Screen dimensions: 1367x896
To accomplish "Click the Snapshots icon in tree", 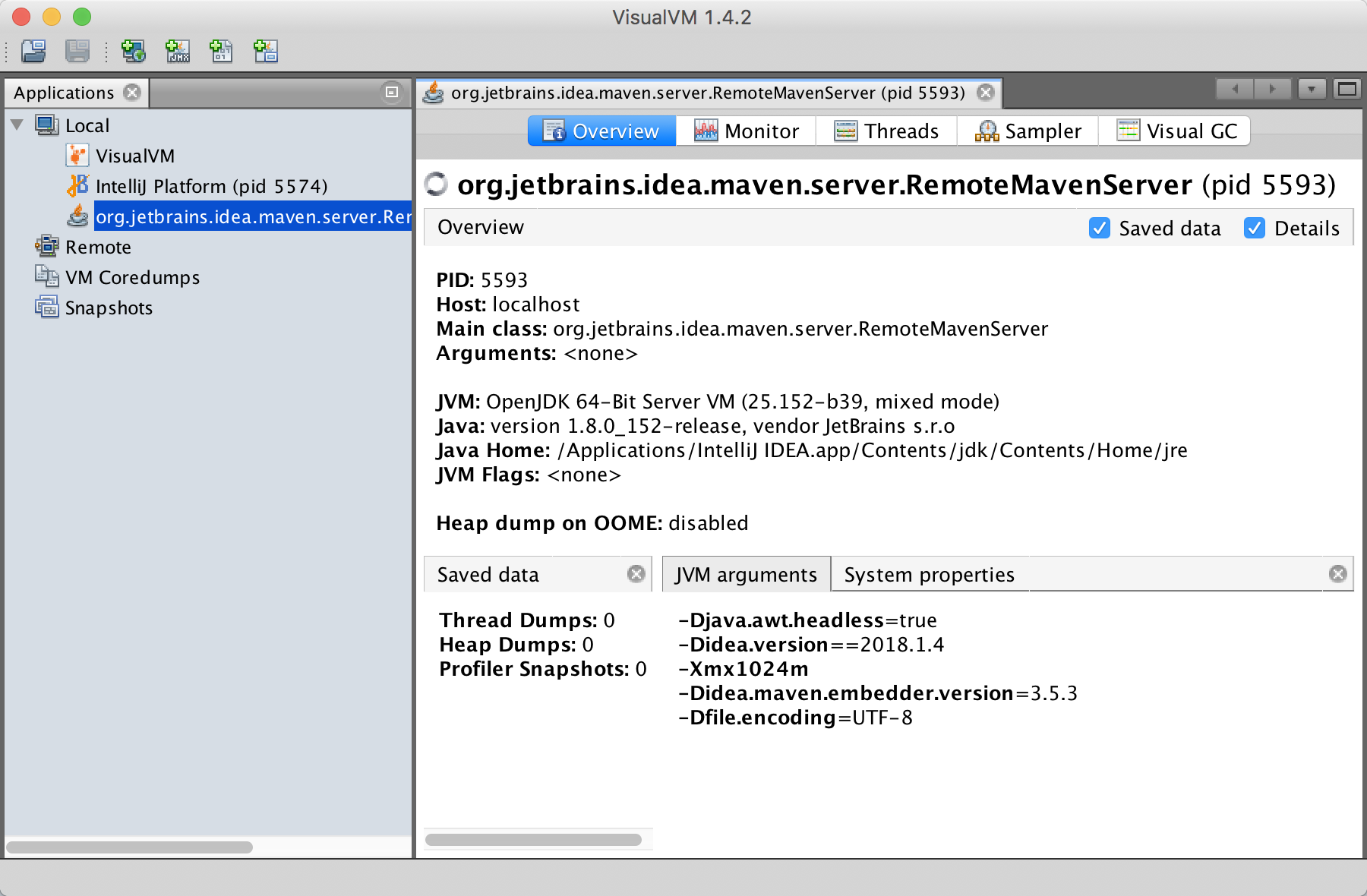I will point(47,308).
